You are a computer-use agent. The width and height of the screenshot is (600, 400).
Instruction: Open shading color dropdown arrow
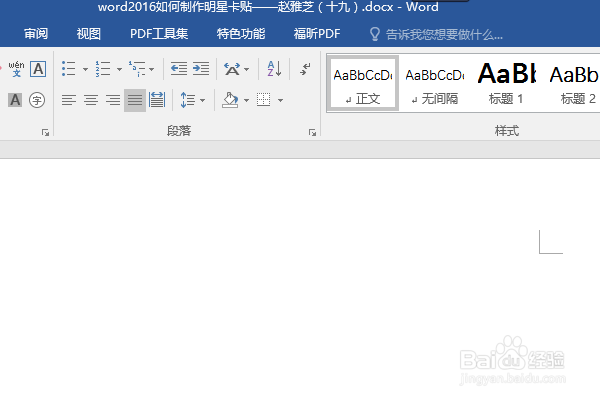point(246,100)
